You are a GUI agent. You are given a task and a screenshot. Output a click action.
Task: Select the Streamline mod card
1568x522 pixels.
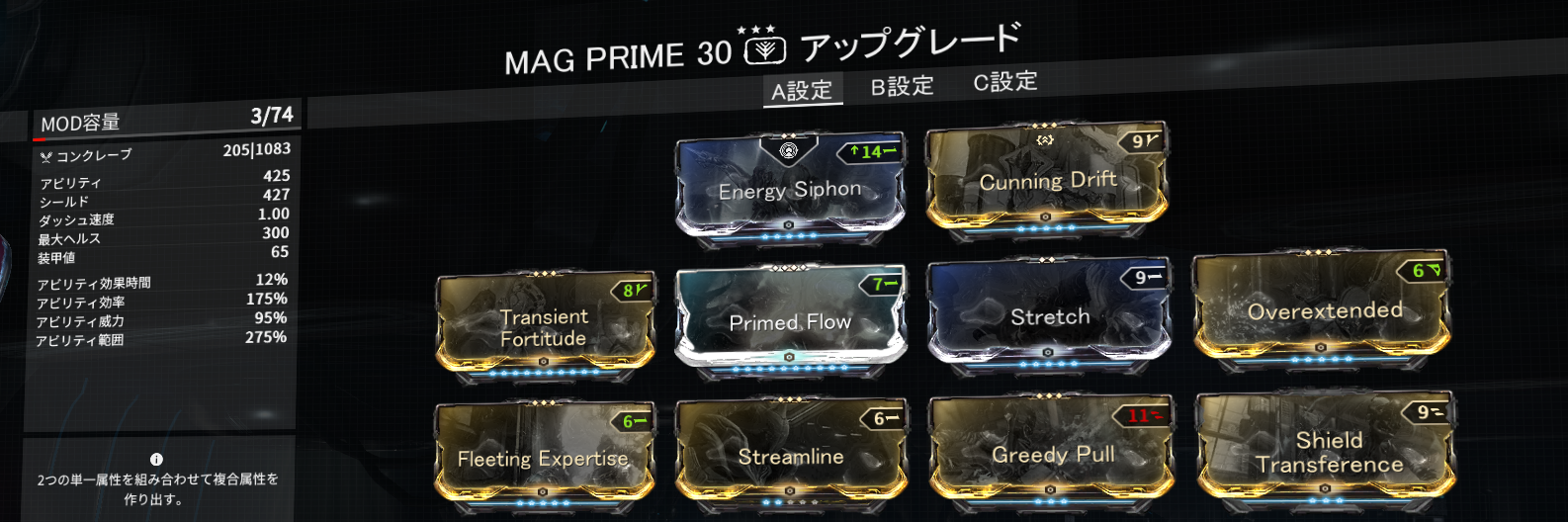tap(790, 452)
